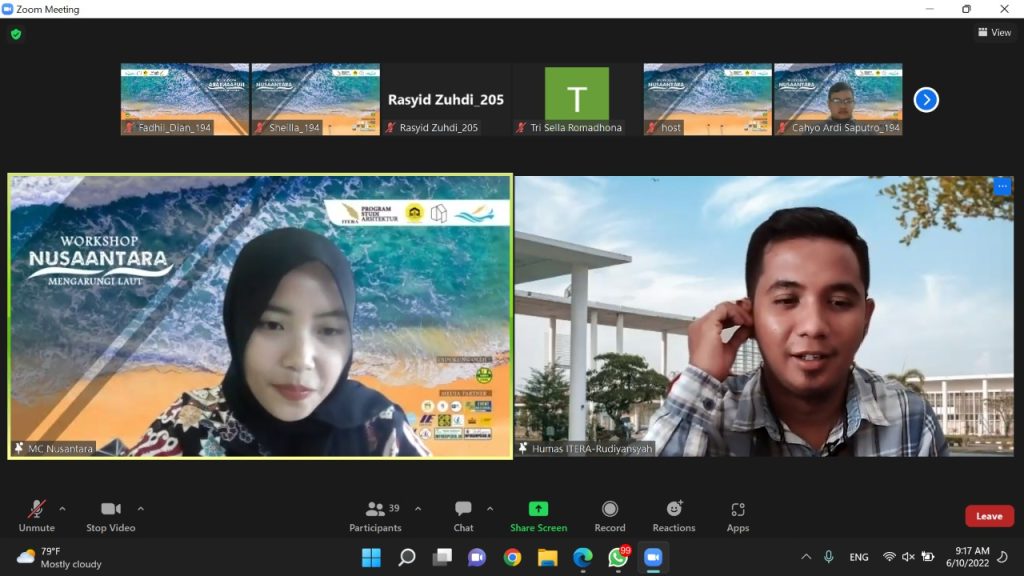Show meeting encryption info shield
This screenshot has height=576, width=1024.
16,34
